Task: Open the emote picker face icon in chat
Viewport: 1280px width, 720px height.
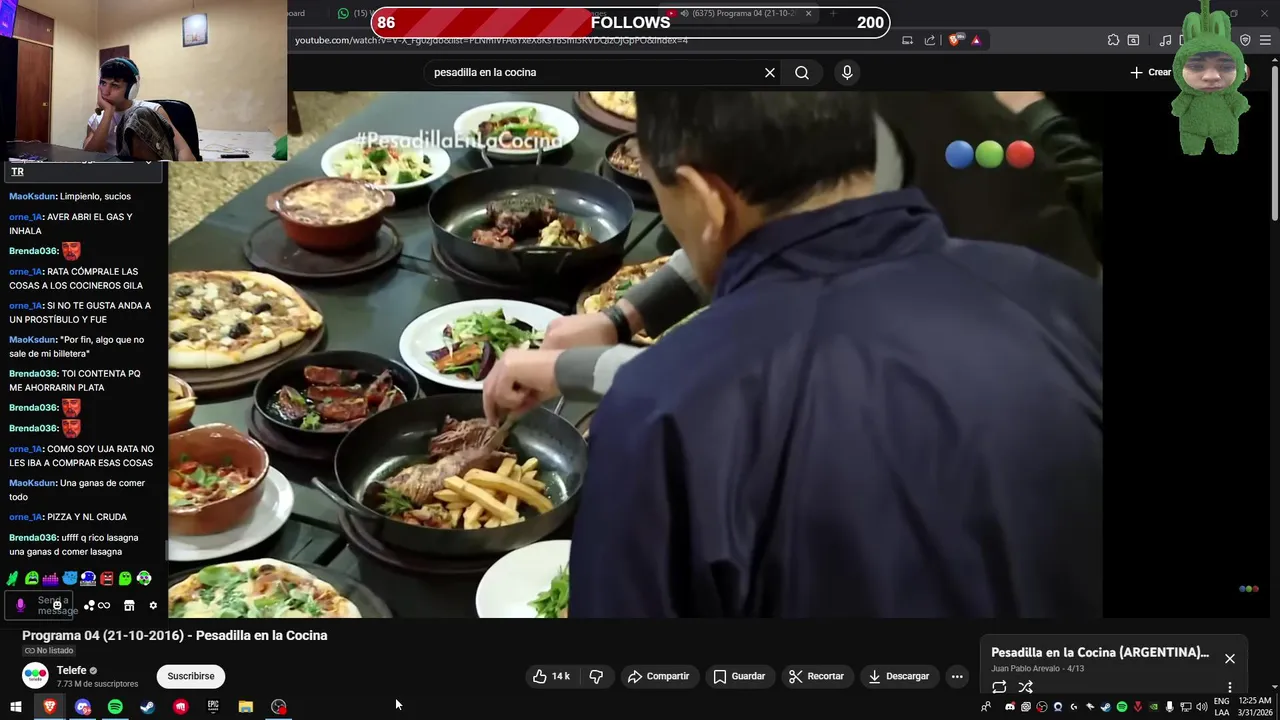Action: pos(57,605)
